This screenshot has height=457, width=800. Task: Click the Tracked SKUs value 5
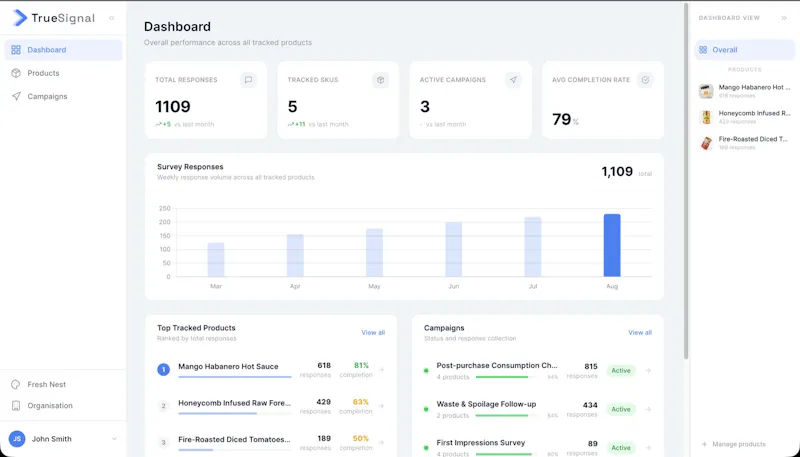(292, 107)
